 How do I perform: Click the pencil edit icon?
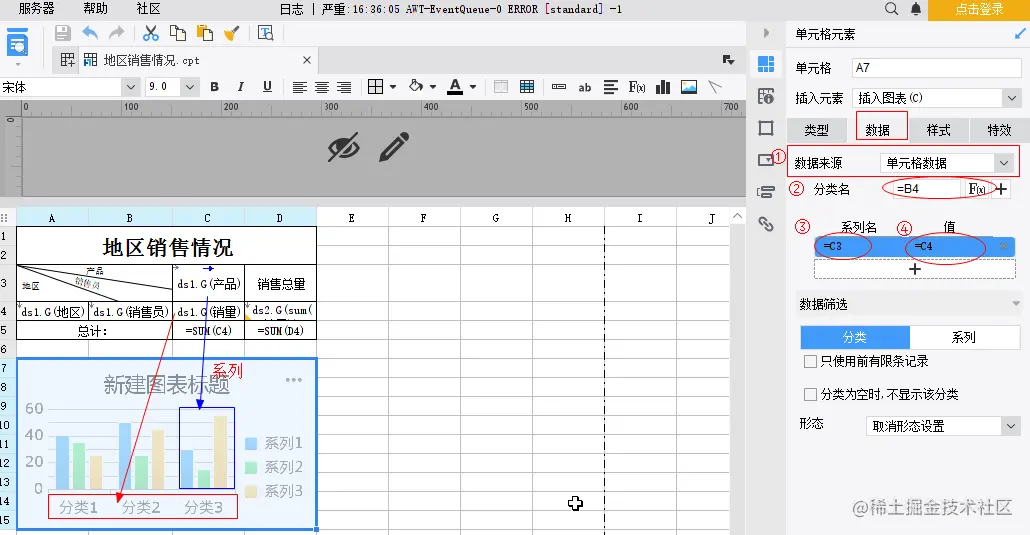394,147
